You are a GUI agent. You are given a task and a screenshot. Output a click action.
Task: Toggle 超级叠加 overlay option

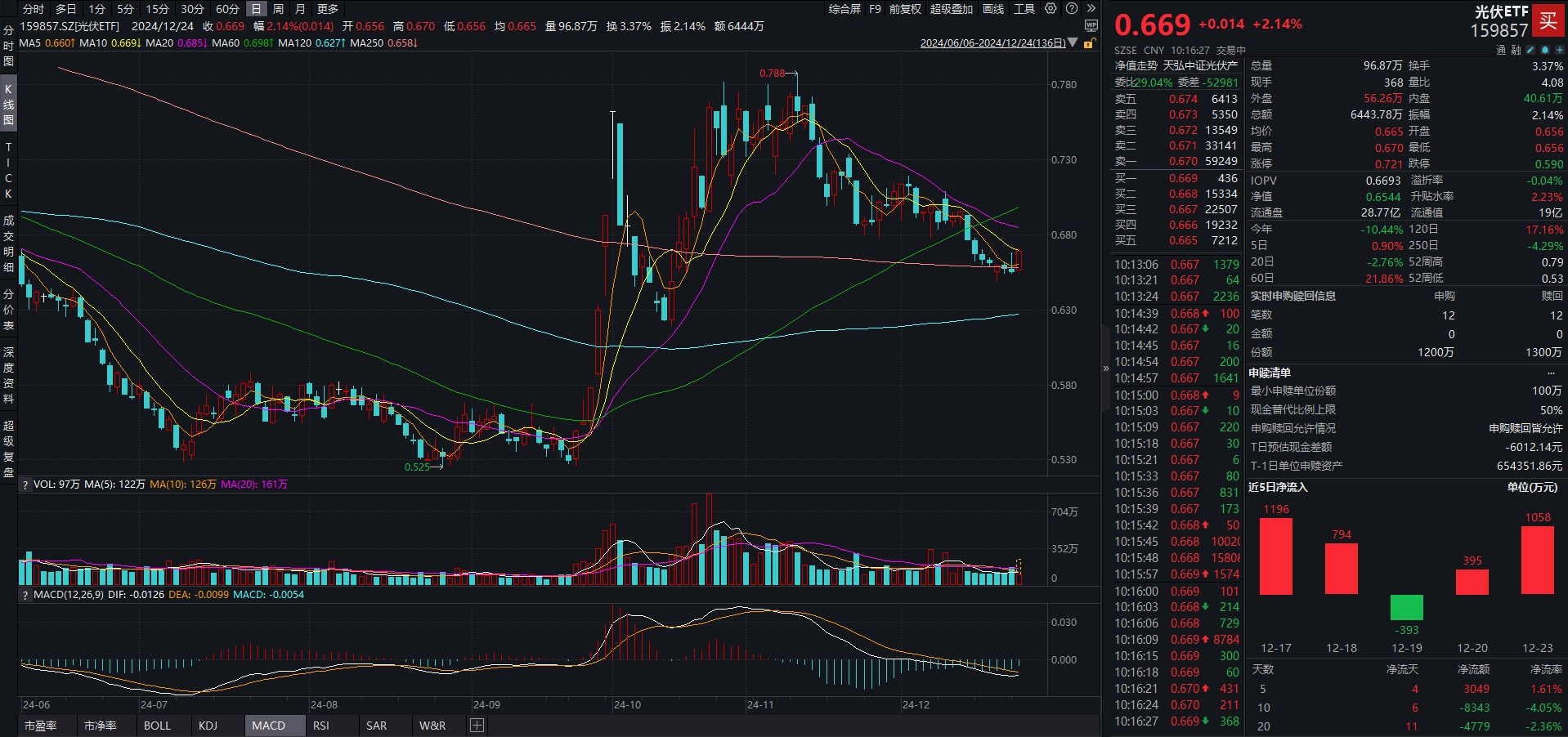(951, 9)
